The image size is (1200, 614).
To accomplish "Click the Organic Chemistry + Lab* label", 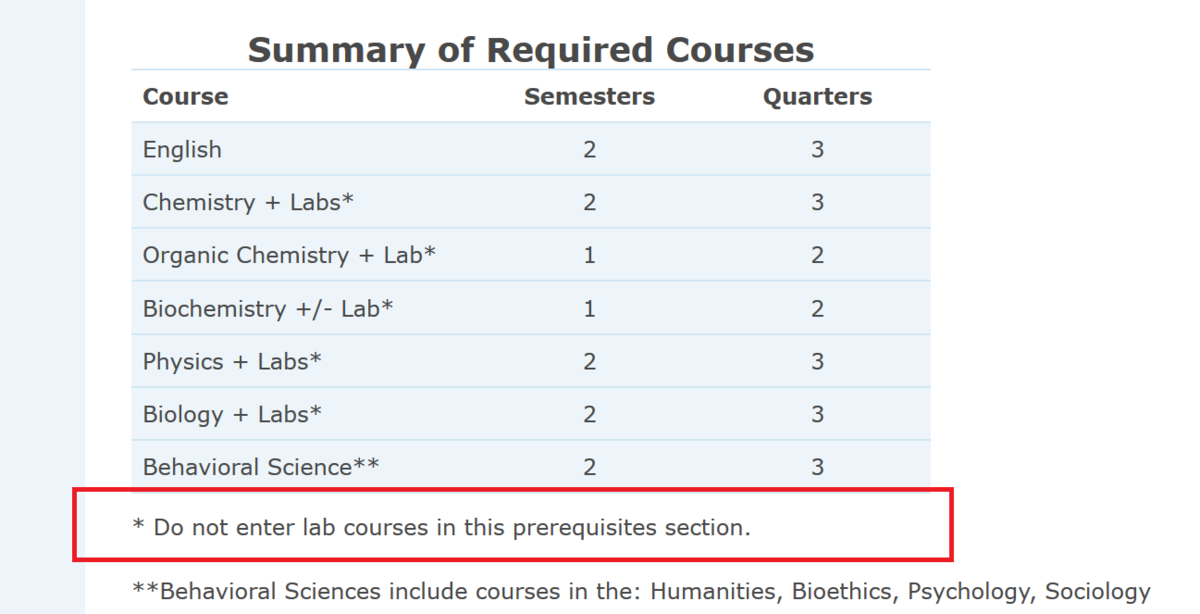I will coord(289,255).
